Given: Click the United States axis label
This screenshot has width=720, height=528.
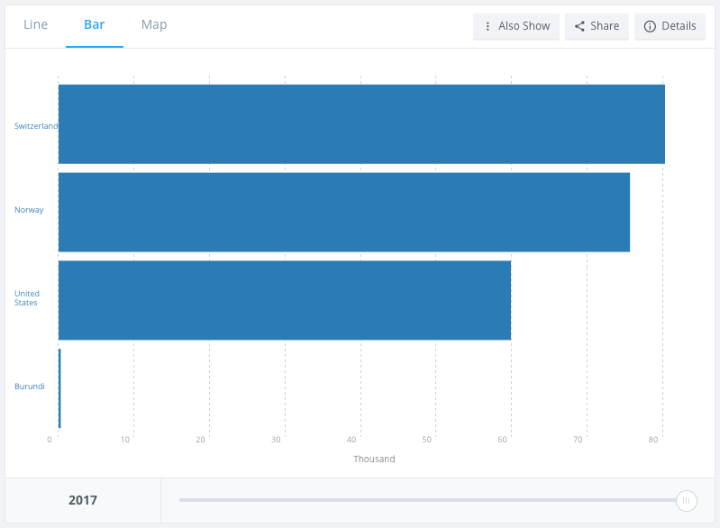Looking at the screenshot, I should click(26, 298).
